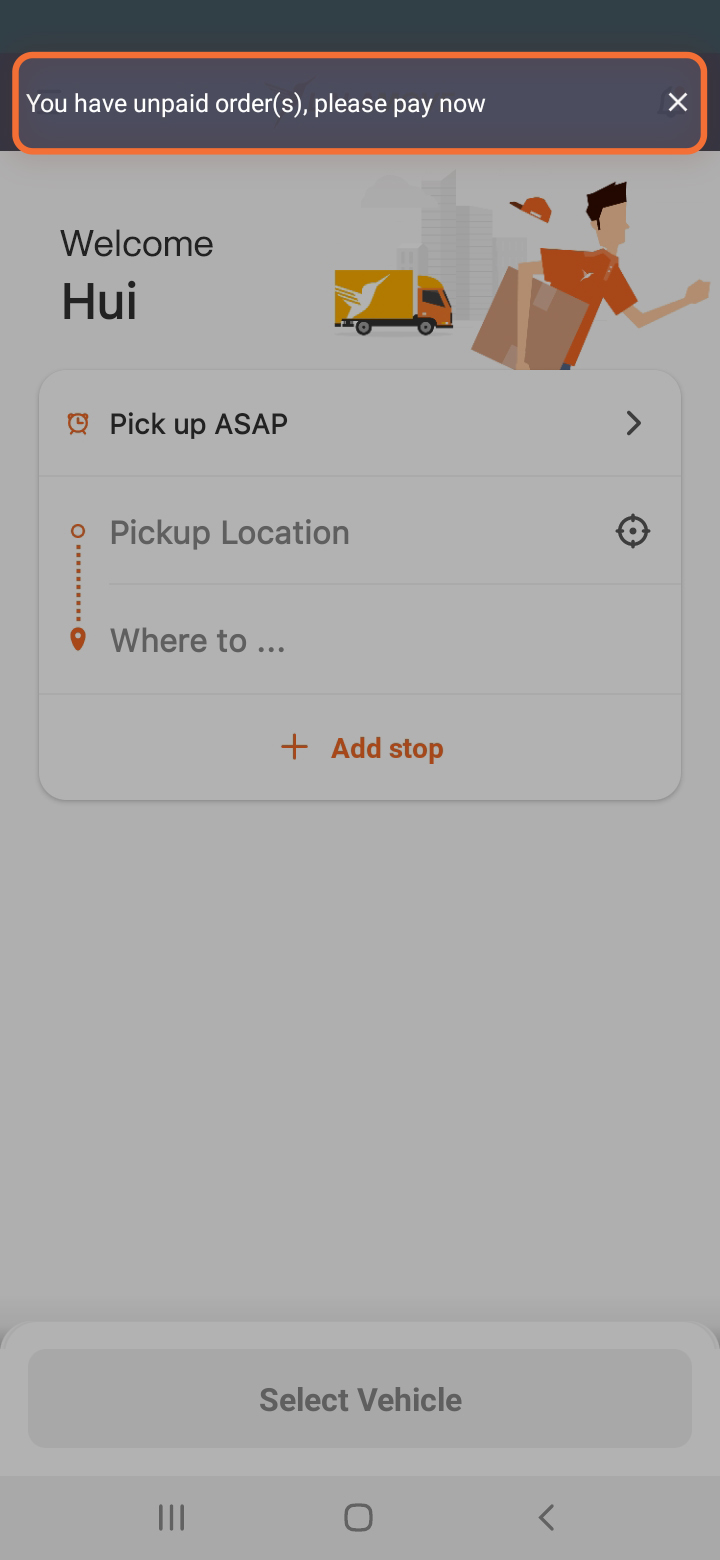Go to Android home button
720x1560 pixels.
[358, 1518]
